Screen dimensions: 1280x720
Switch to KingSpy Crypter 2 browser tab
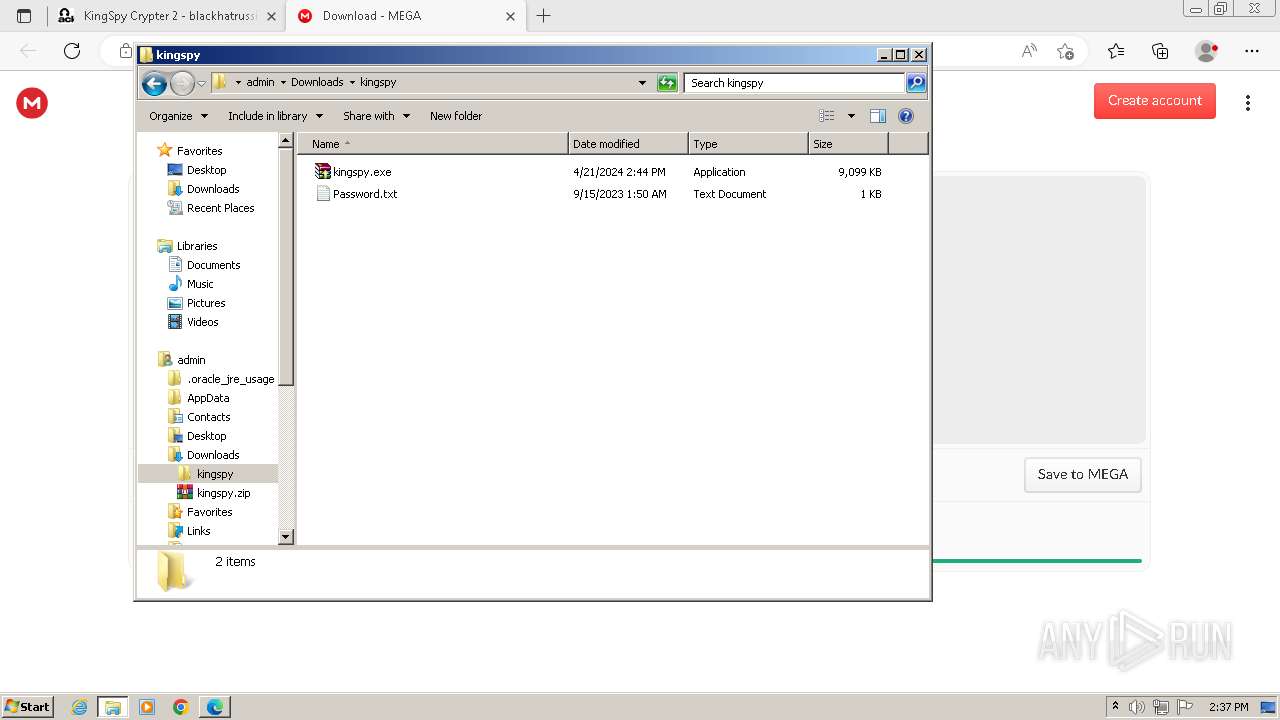coord(165,16)
